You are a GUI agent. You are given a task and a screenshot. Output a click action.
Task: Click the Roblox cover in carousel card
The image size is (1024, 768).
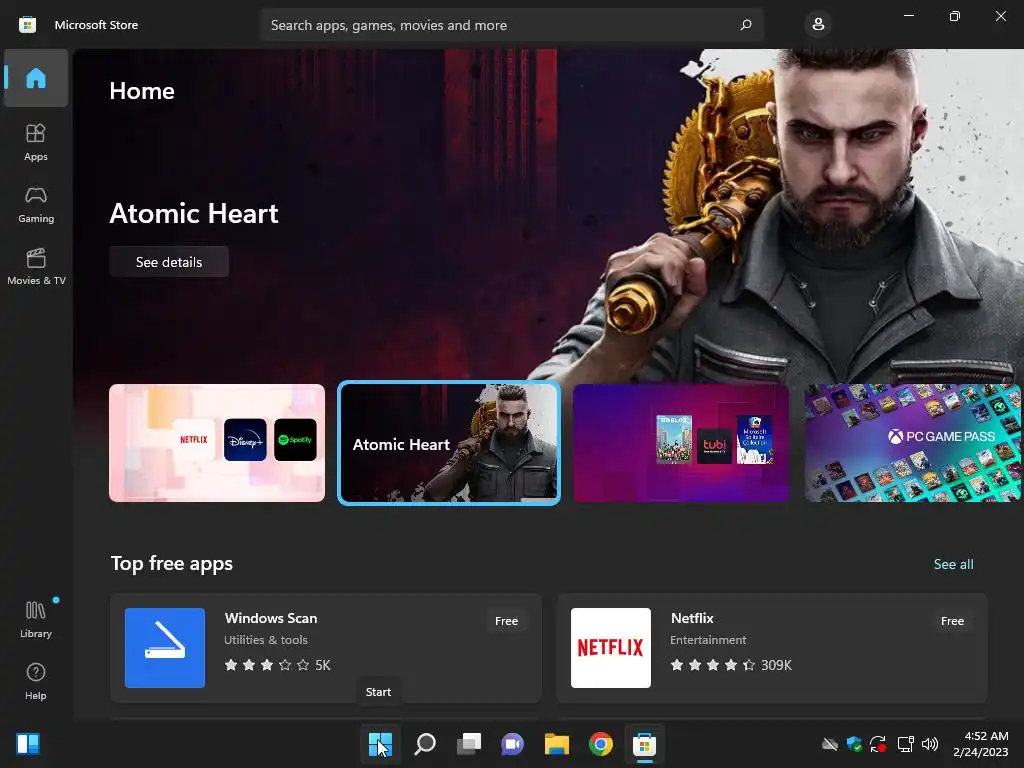tap(674, 439)
